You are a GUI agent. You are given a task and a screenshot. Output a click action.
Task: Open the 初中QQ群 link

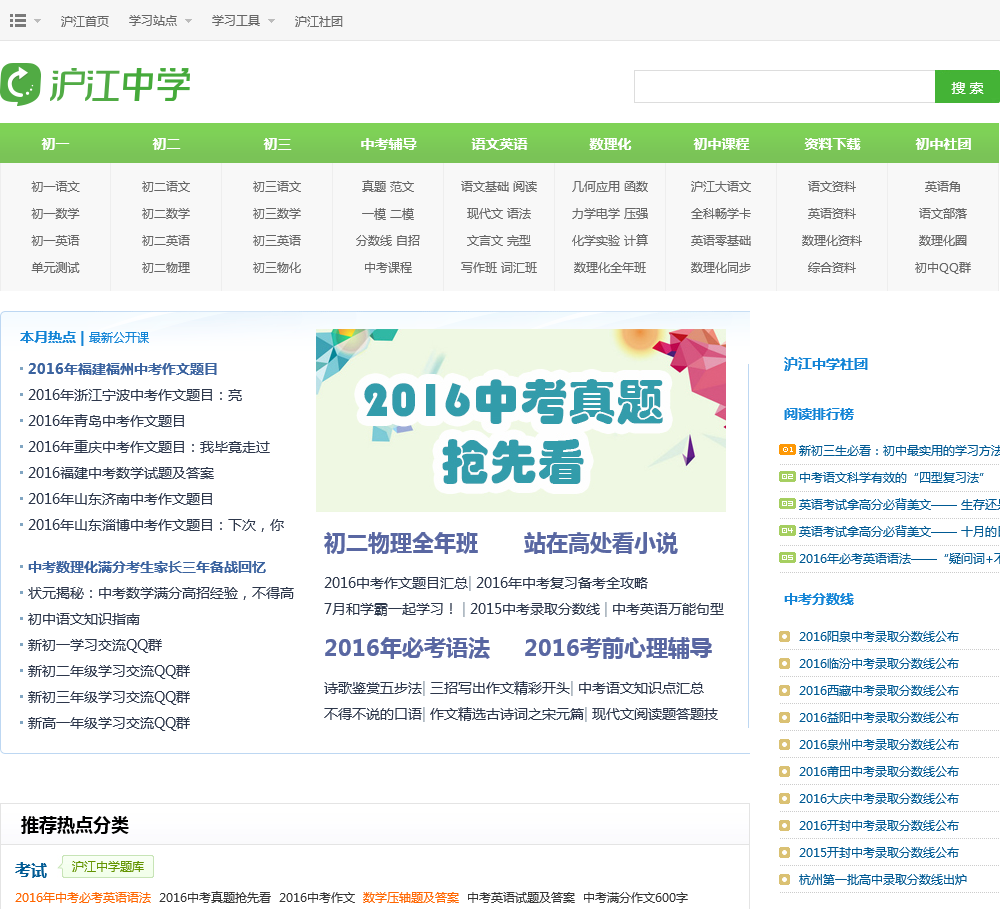pyautogui.click(x=943, y=267)
